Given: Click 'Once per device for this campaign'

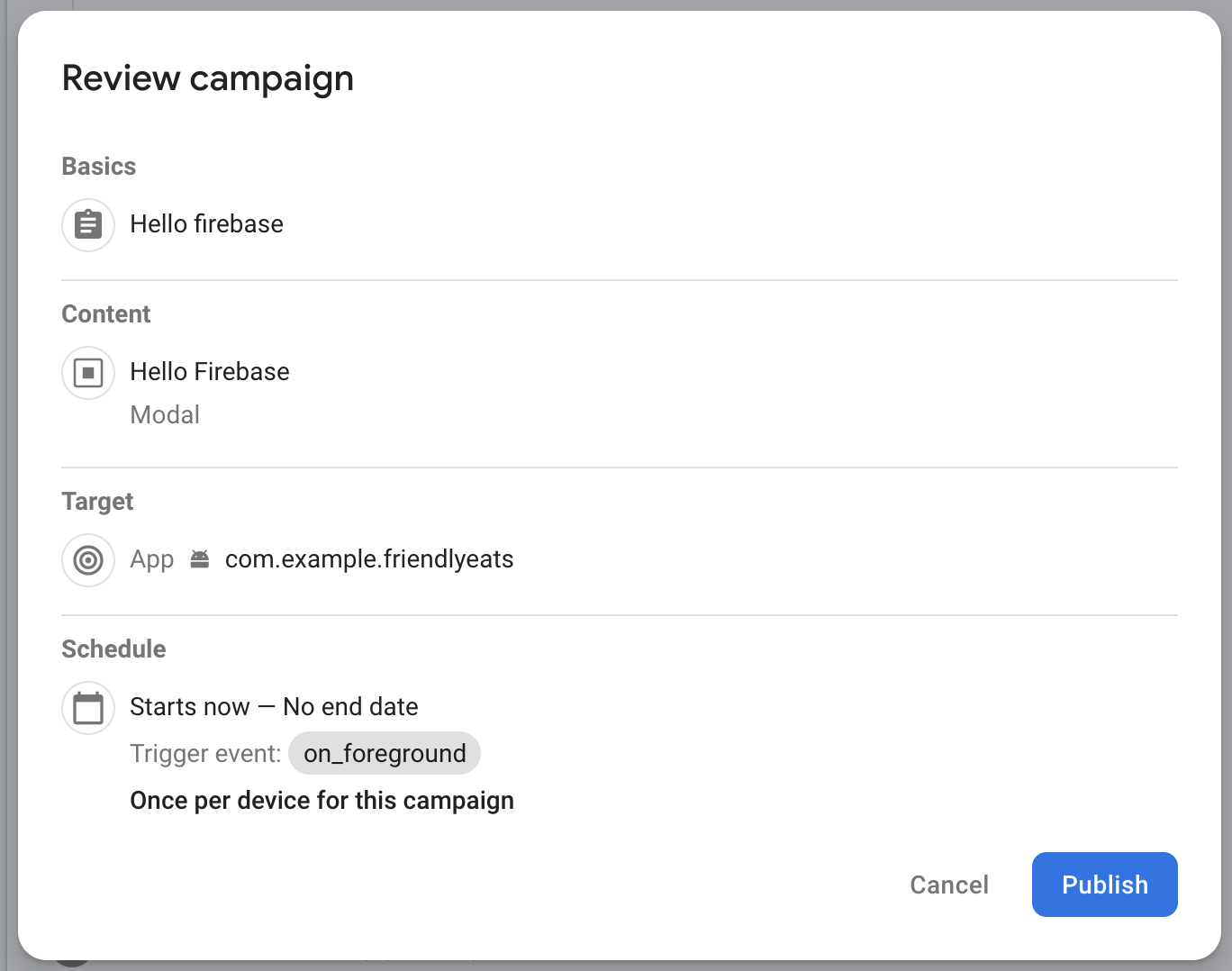Looking at the screenshot, I should point(322,801).
